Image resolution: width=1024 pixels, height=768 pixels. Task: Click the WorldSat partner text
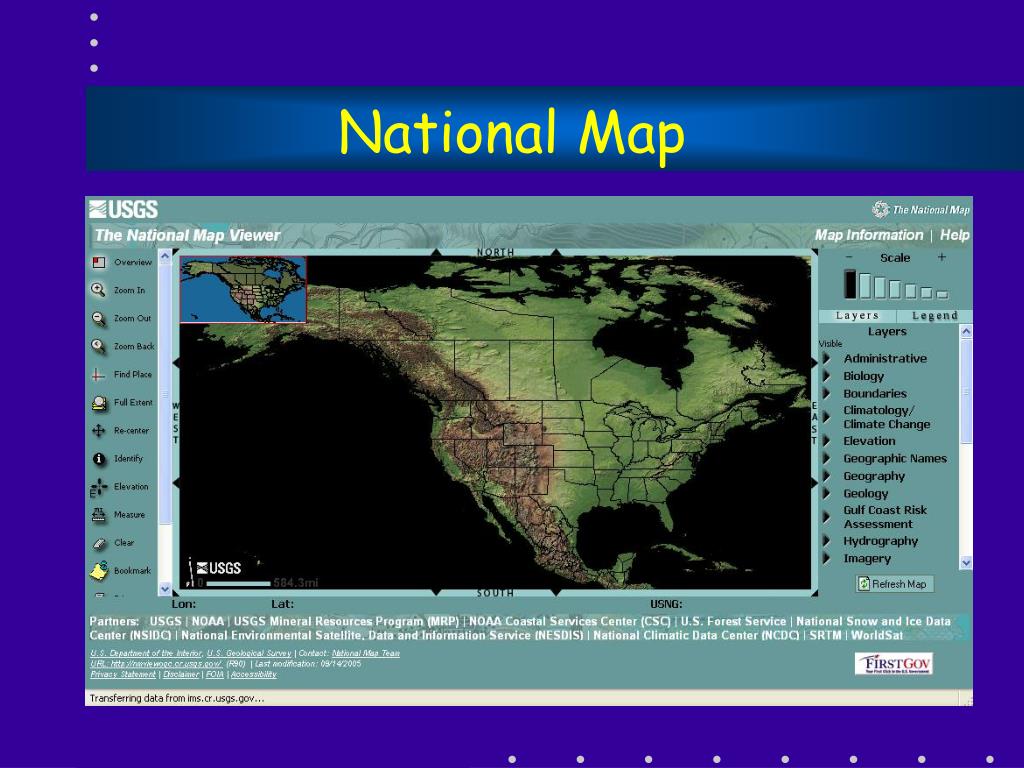point(877,635)
